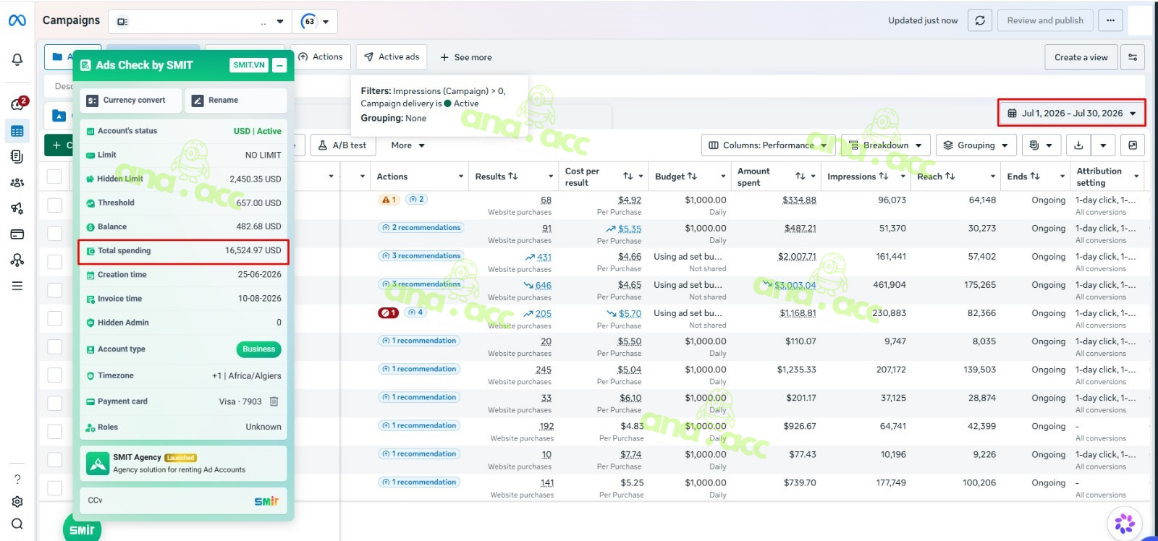
Task: Open the charts pop-out icon at toolbar end
Action: click(1132, 145)
